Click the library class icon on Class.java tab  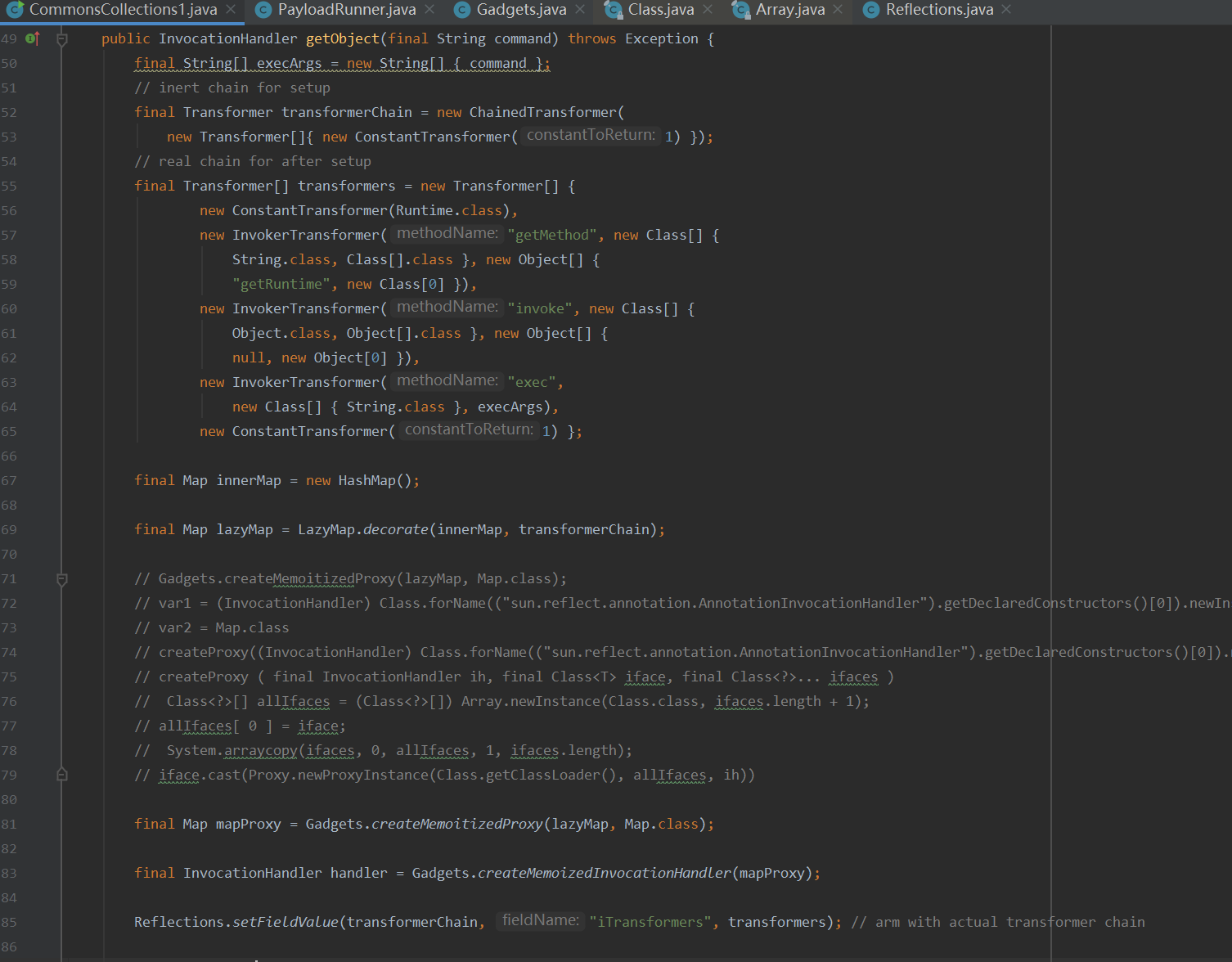pos(613,10)
